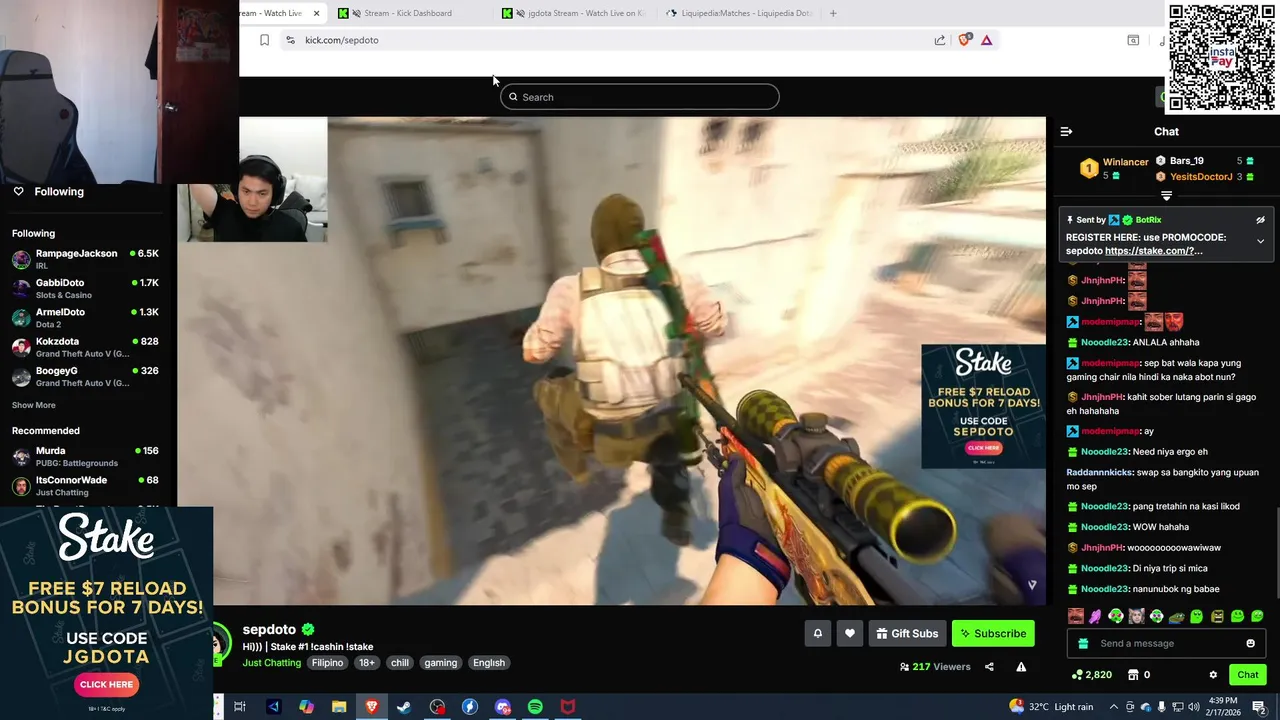The image size is (1280, 720).
Task: Close the current Kick stream tab
Action: tap(317, 13)
